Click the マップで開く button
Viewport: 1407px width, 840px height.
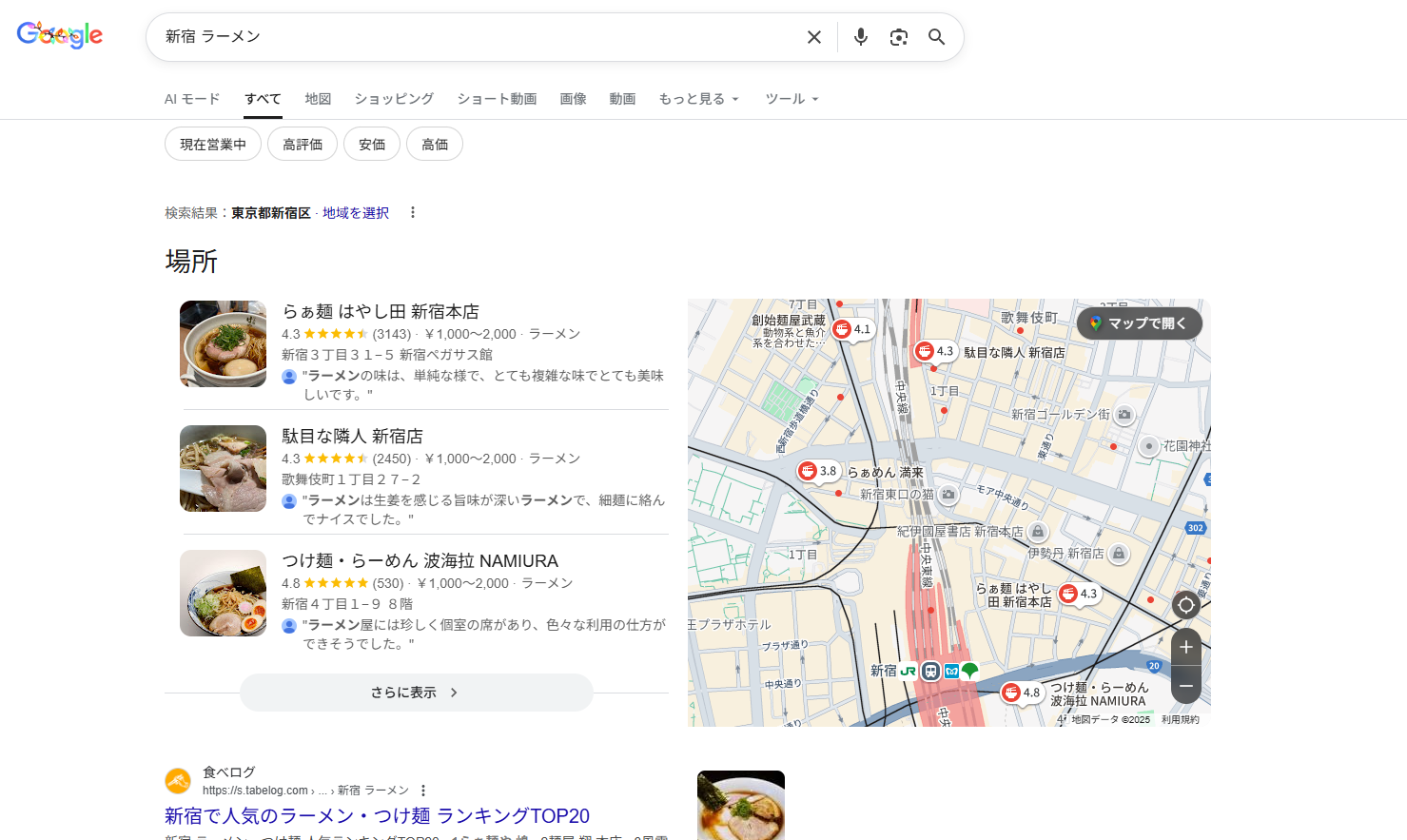click(1139, 323)
